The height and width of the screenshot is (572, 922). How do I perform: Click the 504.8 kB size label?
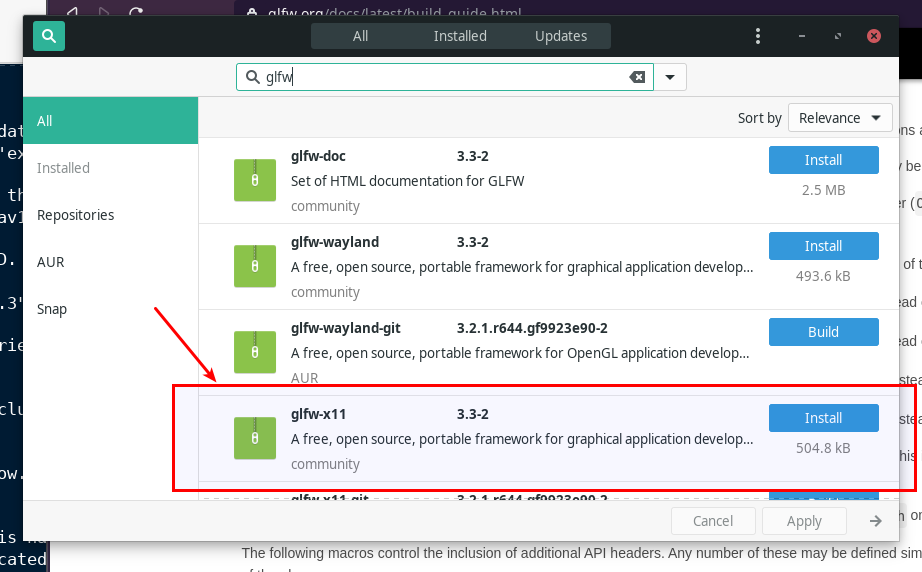click(823, 448)
